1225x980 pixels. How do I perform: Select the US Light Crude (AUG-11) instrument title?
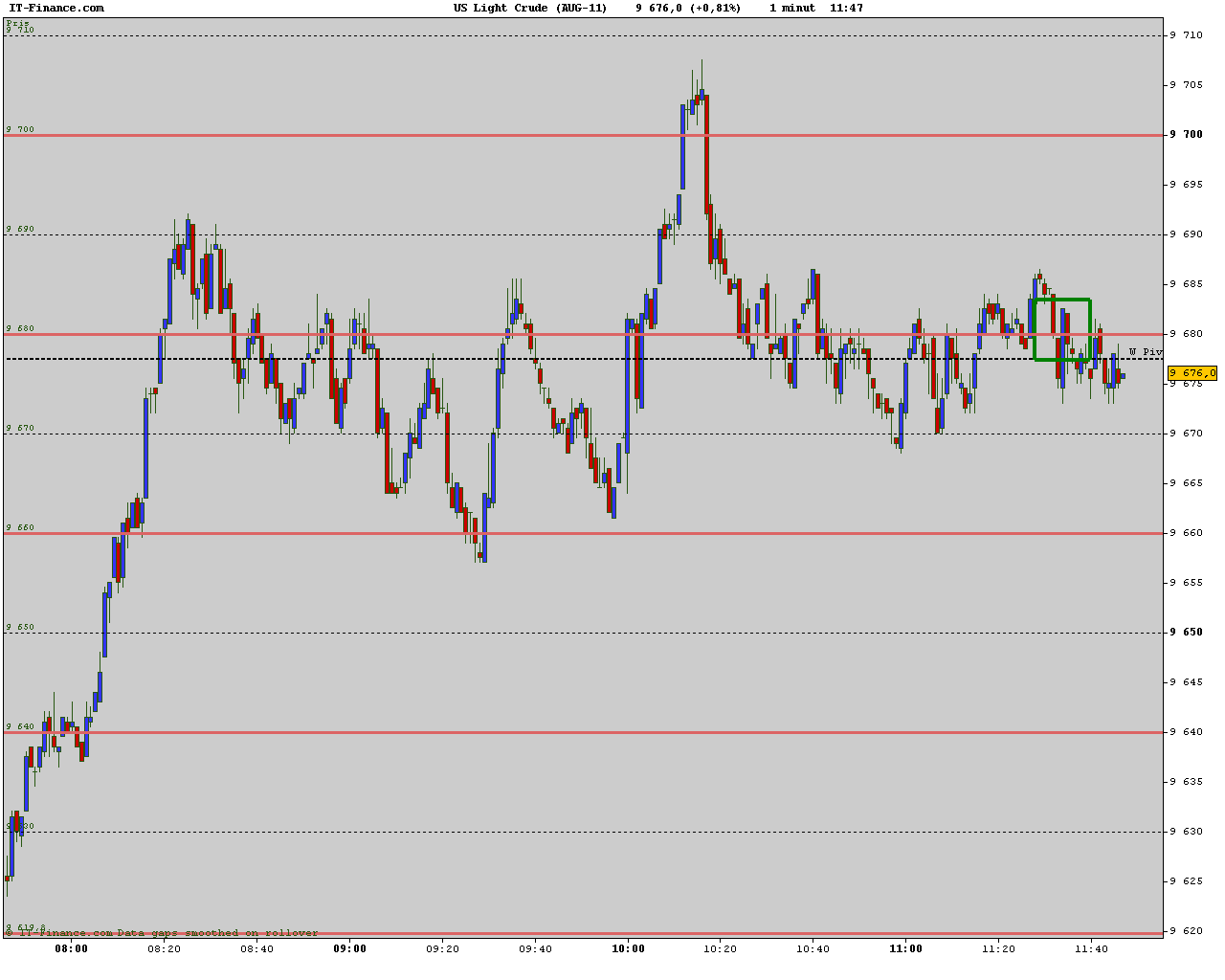pyautogui.click(x=530, y=8)
